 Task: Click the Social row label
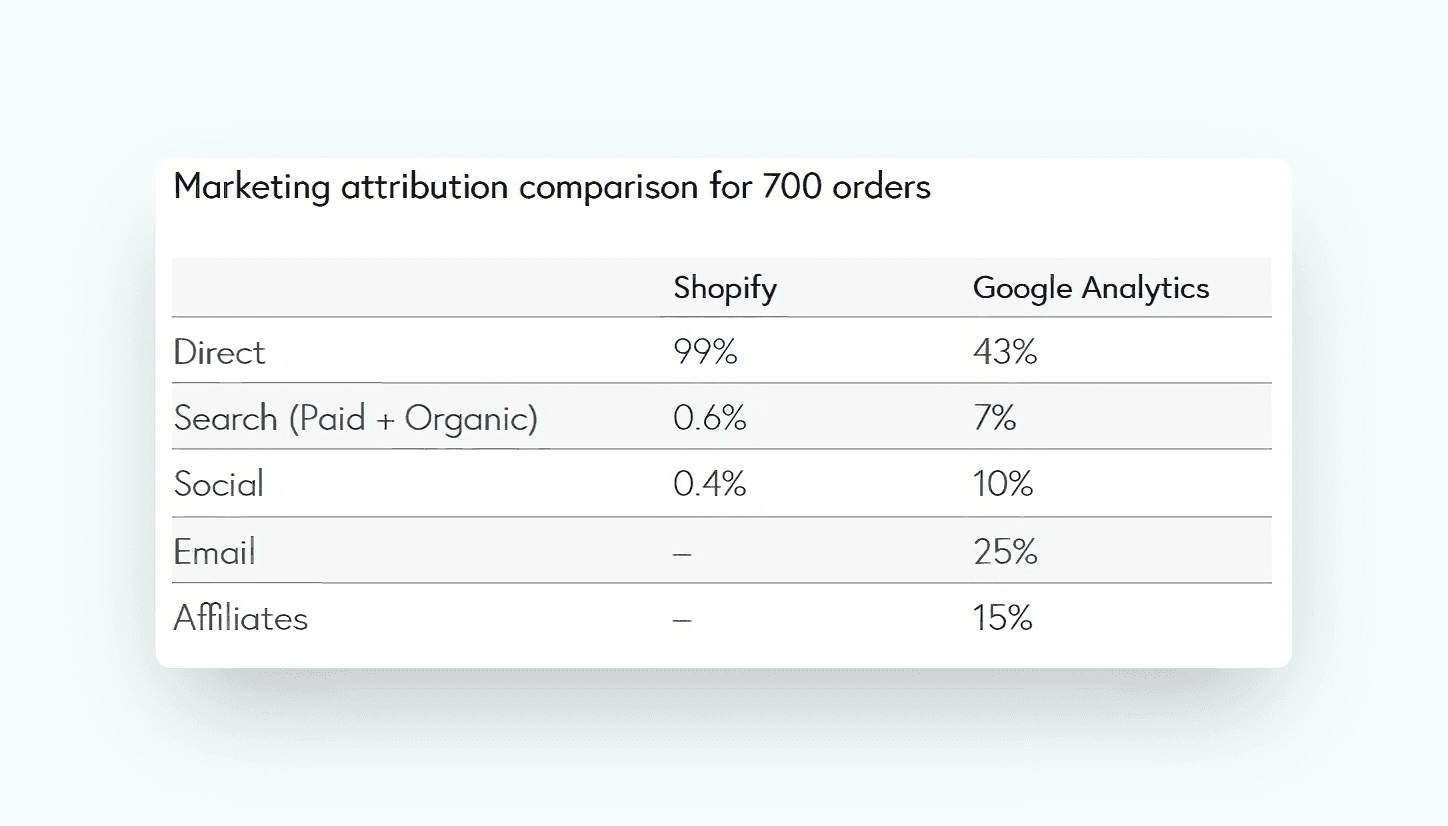pos(219,484)
